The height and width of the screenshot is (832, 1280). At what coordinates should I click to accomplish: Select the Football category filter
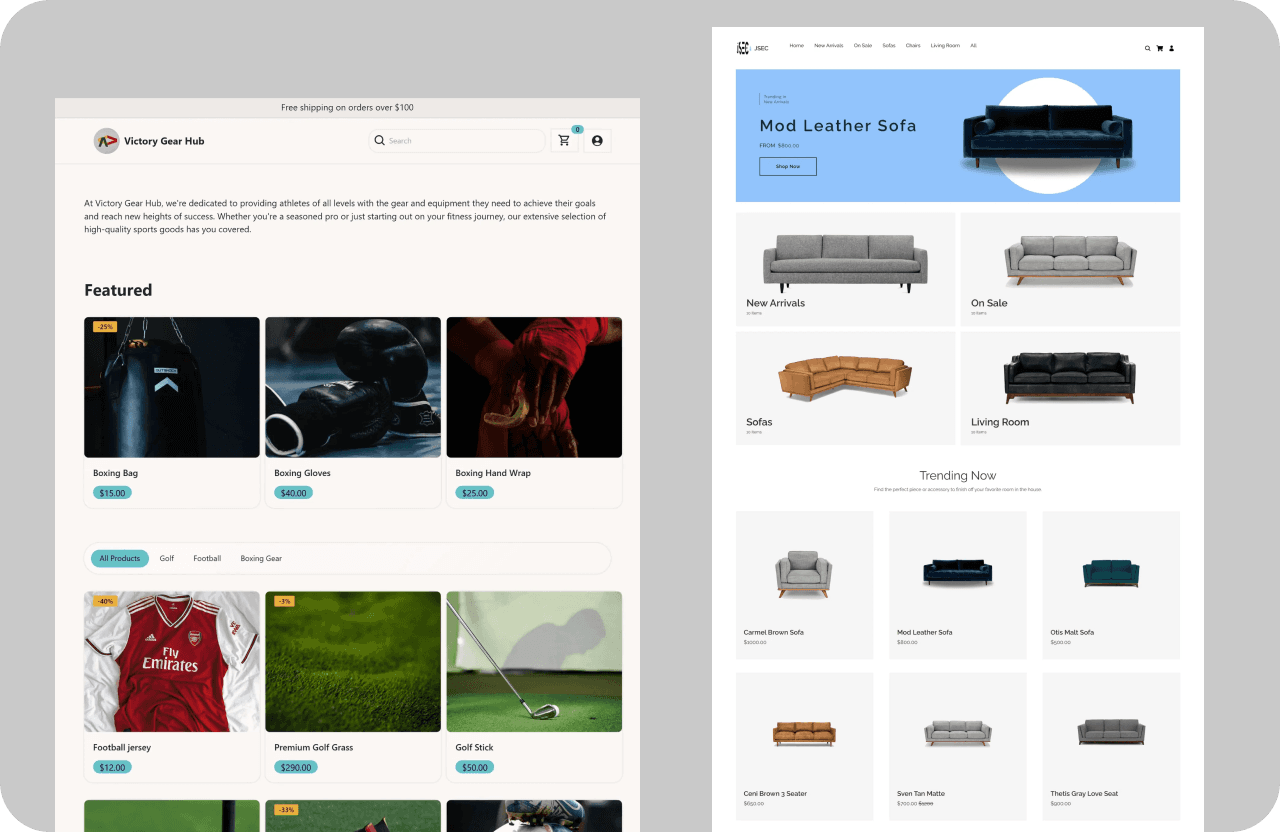tap(207, 558)
